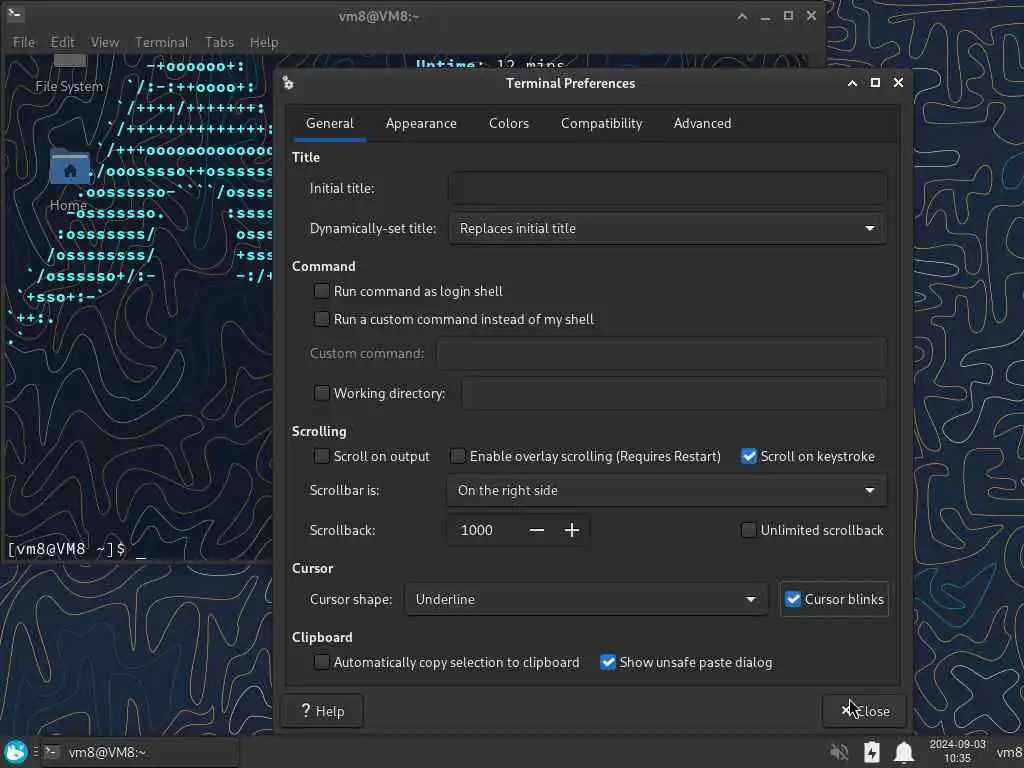Viewport: 1024px width, 768px height.
Task: Go to the Advanced tab
Action: [x=702, y=123]
